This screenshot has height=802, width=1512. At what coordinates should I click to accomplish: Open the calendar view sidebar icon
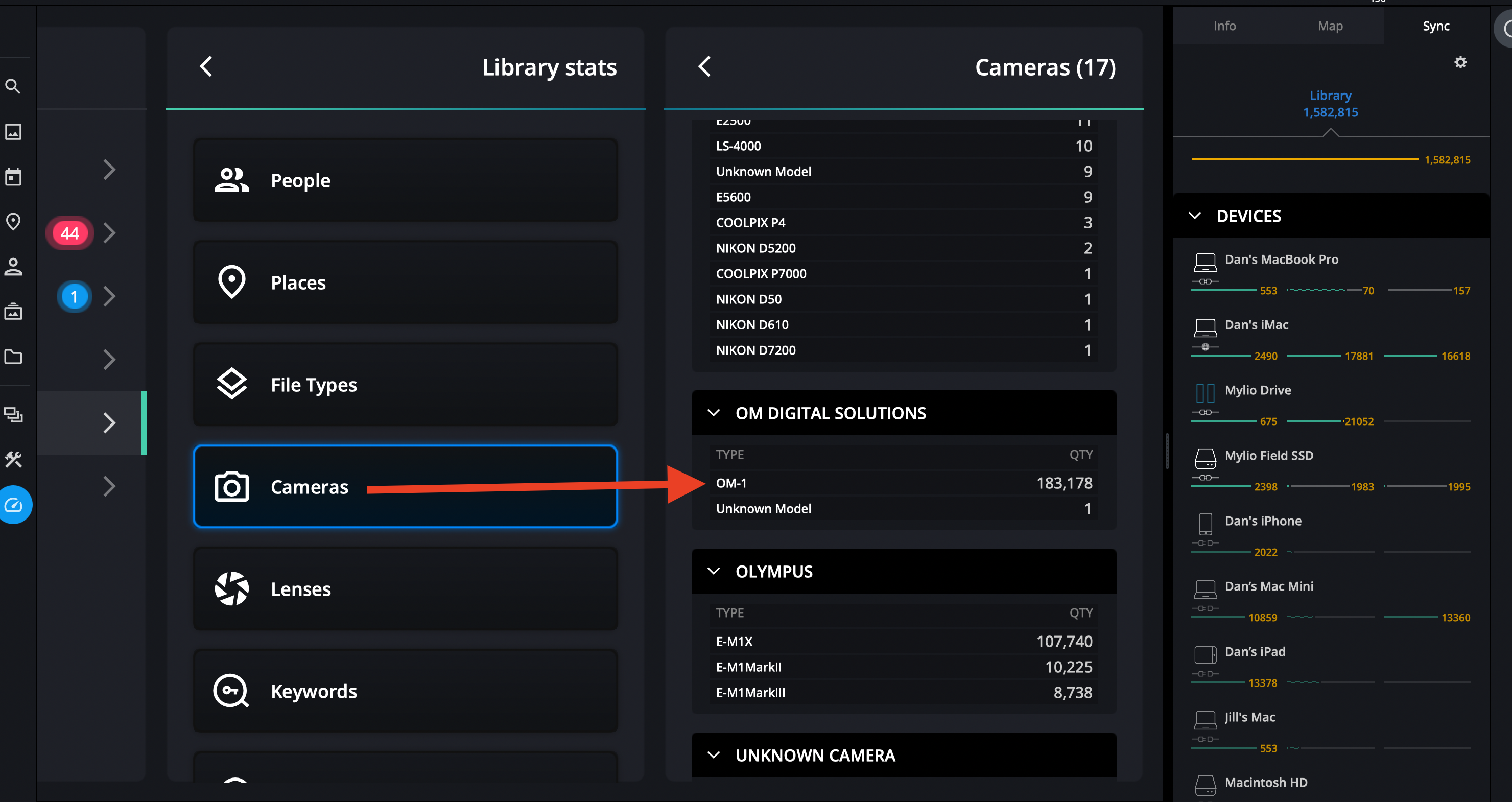(13, 176)
